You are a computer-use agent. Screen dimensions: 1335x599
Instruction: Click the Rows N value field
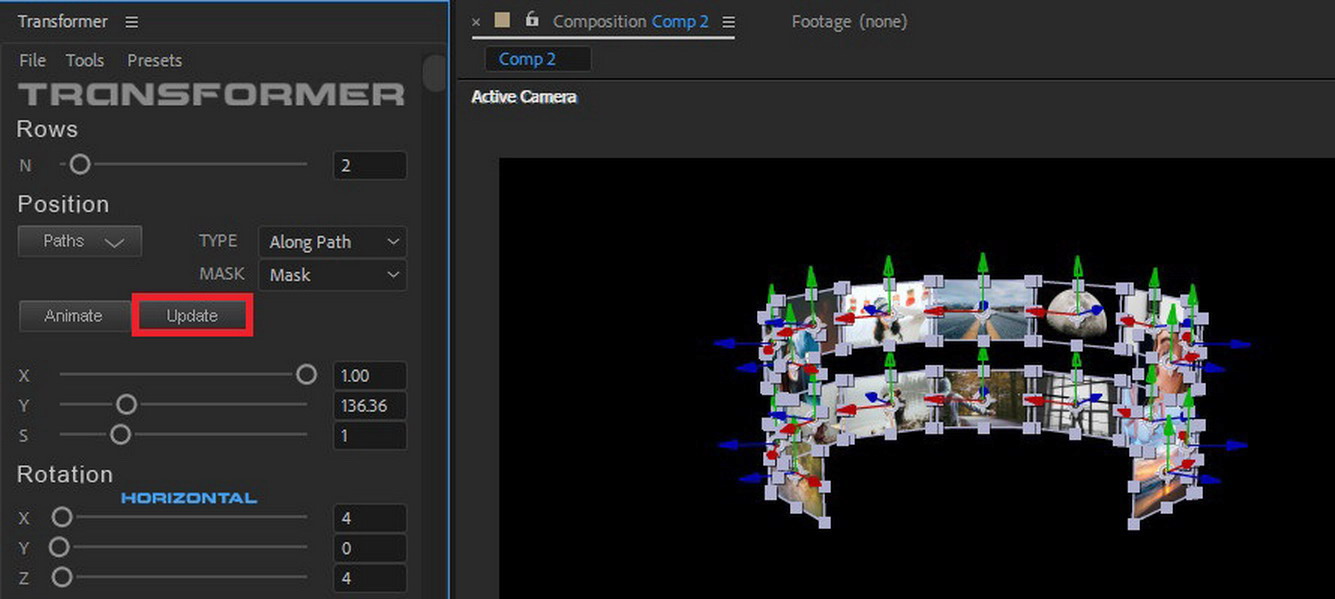tap(370, 166)
